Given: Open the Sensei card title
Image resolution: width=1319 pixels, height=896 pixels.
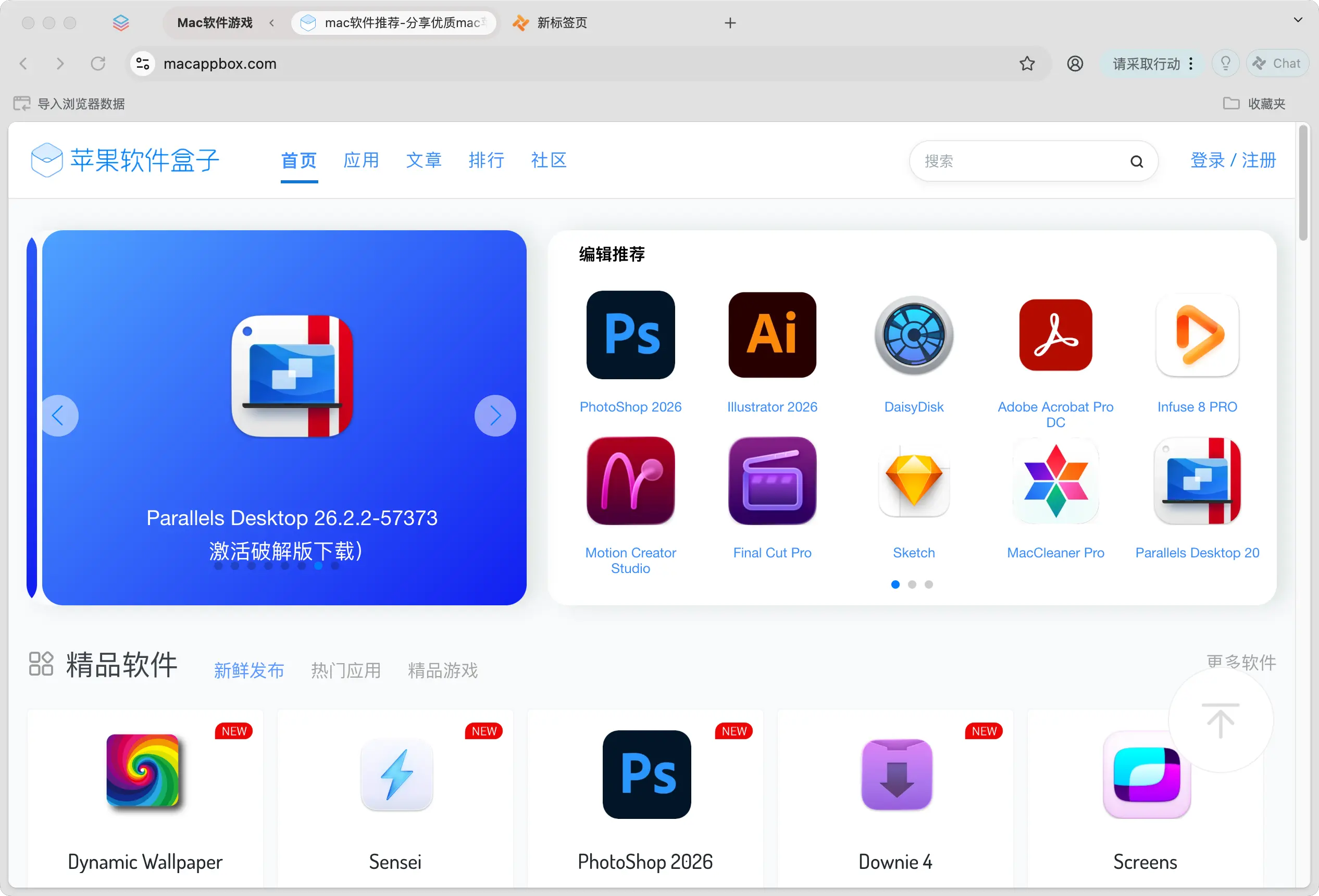Looking at the screenshot, I should tap(395, 862).
